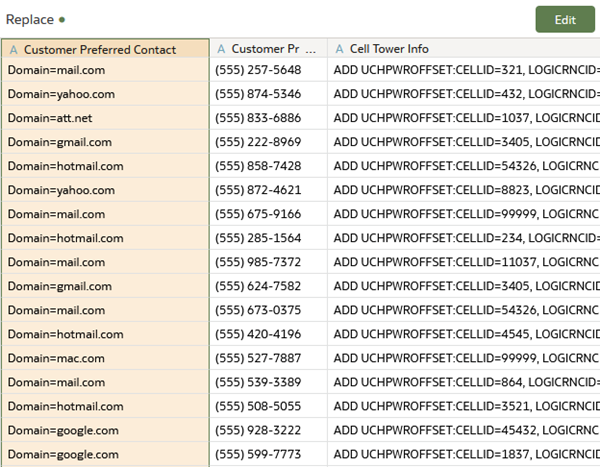Select phone cell (555) 599-7773
This screenshot has width=600, height=467.
tap(269, 454)
